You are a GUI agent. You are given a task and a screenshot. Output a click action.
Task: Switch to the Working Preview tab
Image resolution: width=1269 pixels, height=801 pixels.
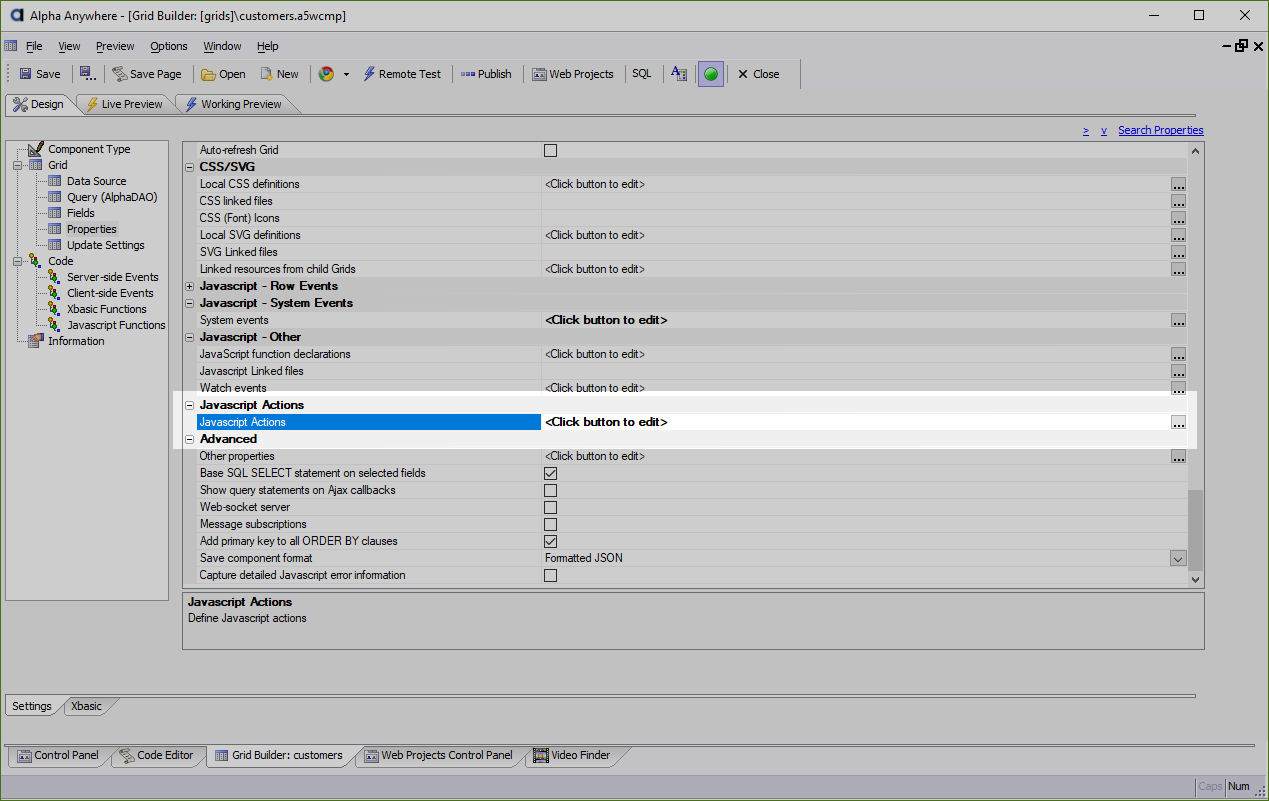233,104
